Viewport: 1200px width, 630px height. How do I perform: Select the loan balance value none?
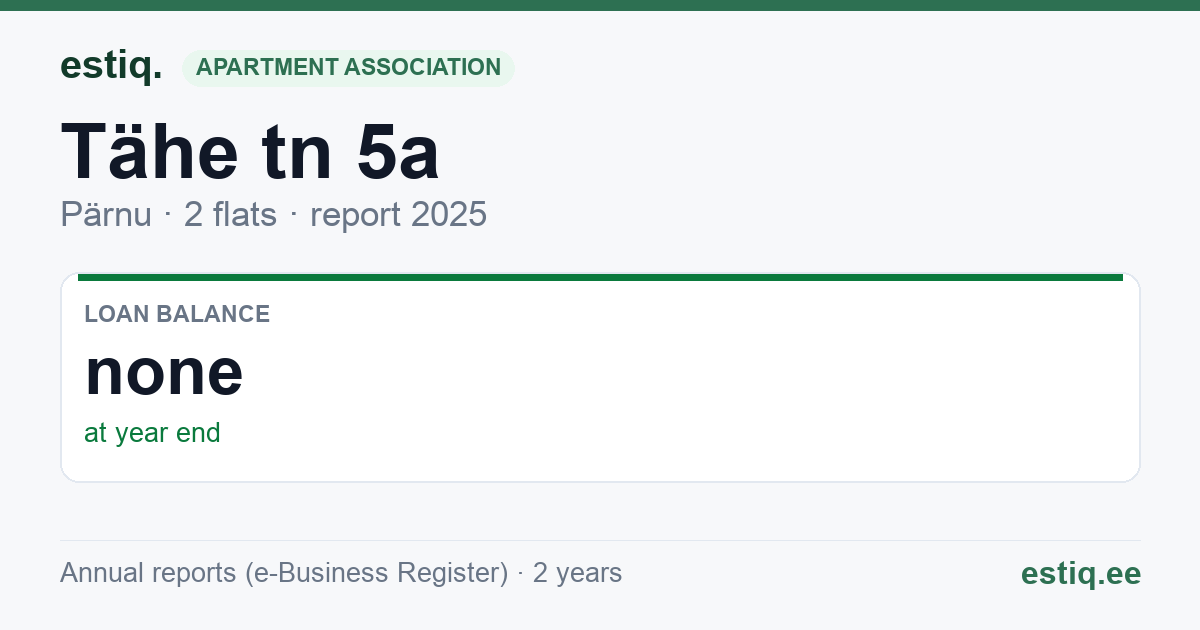164,371
